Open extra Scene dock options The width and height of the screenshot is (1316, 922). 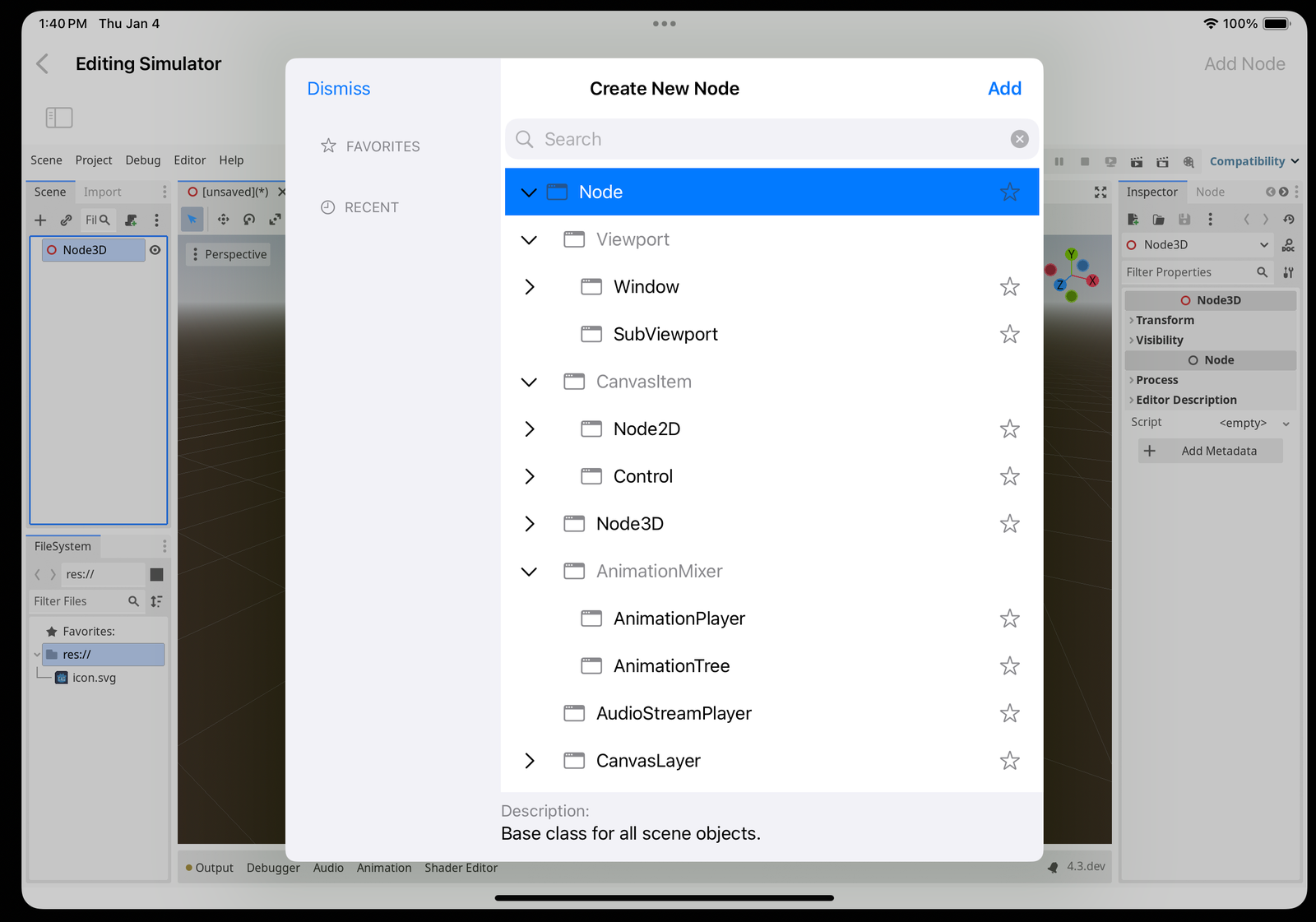click(156, 220)
